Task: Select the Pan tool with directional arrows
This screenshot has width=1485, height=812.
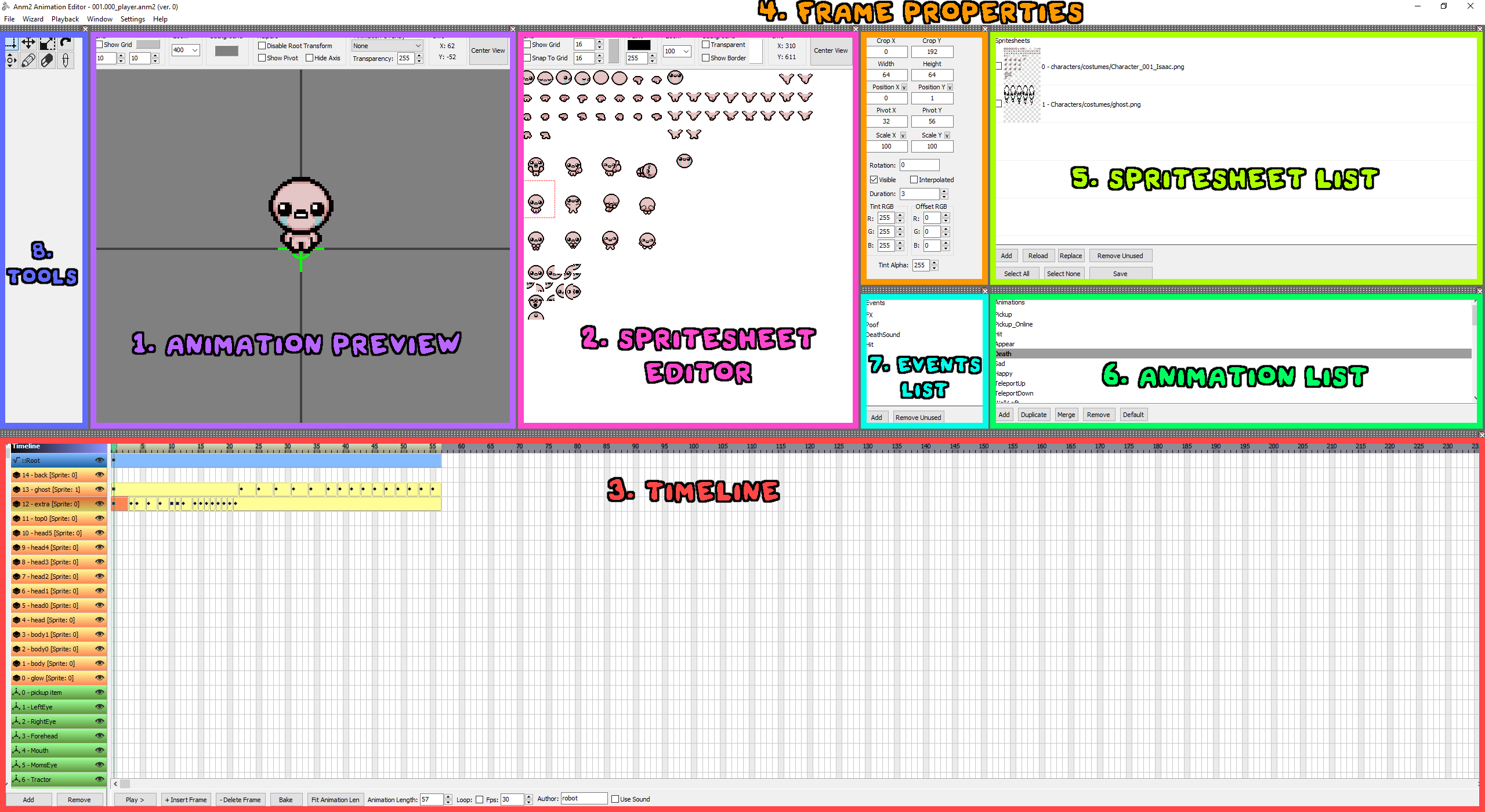Action: 10,60
